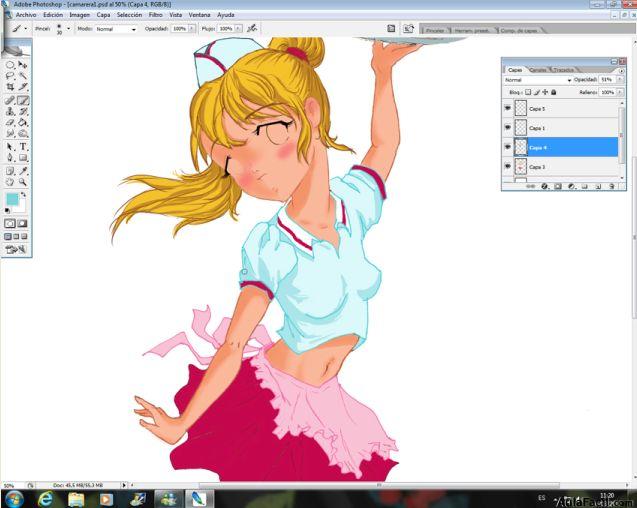
Task: Switch to Quick Mask mode
Action: [x=22, y=224]
